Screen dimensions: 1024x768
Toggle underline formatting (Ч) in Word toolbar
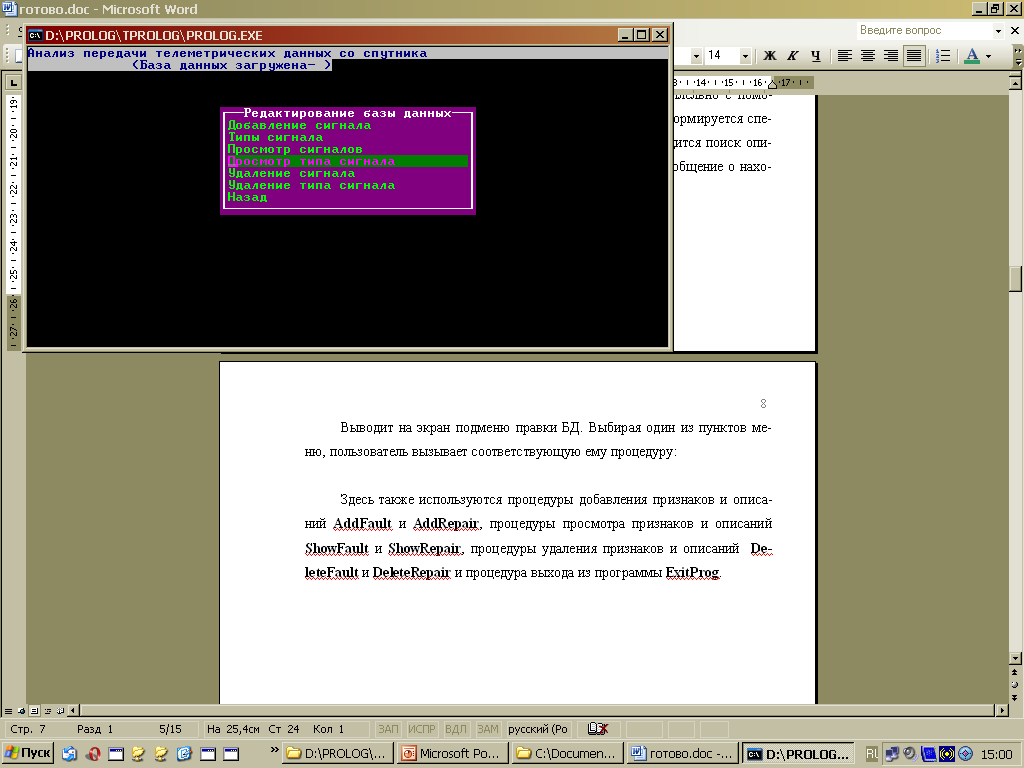815,56
